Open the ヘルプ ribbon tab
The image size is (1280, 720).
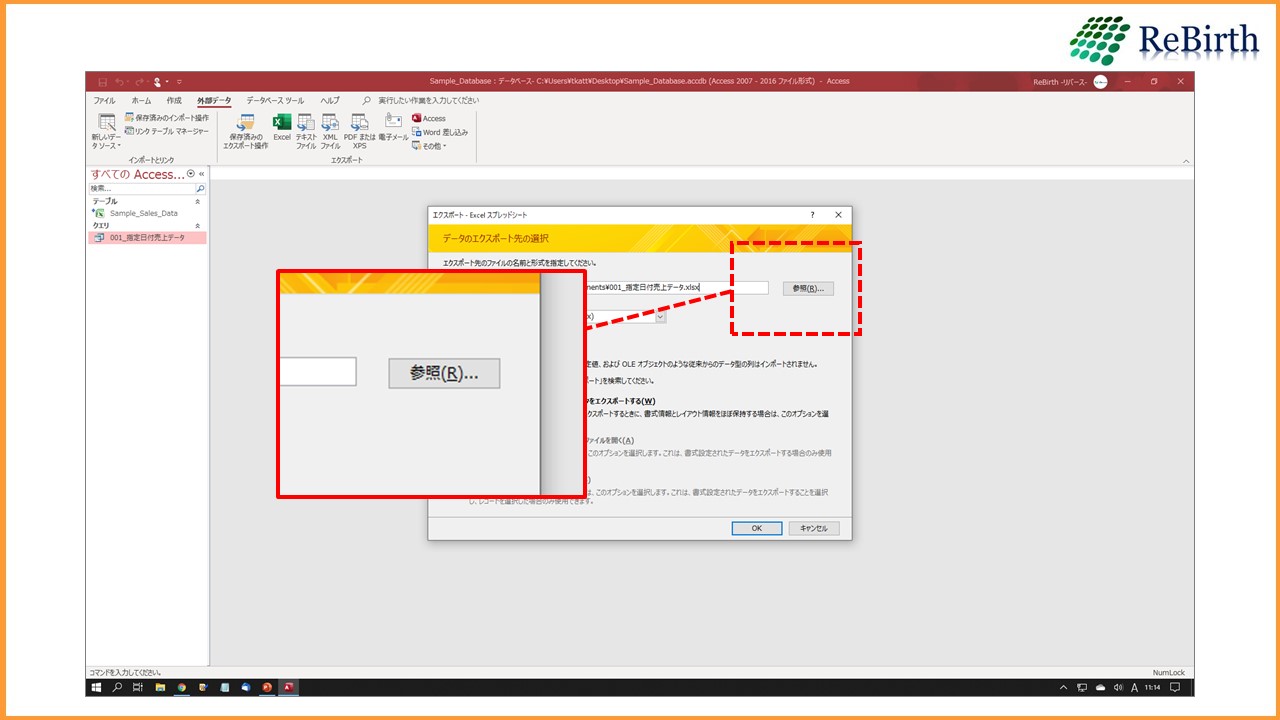click(x=330, y=101)
